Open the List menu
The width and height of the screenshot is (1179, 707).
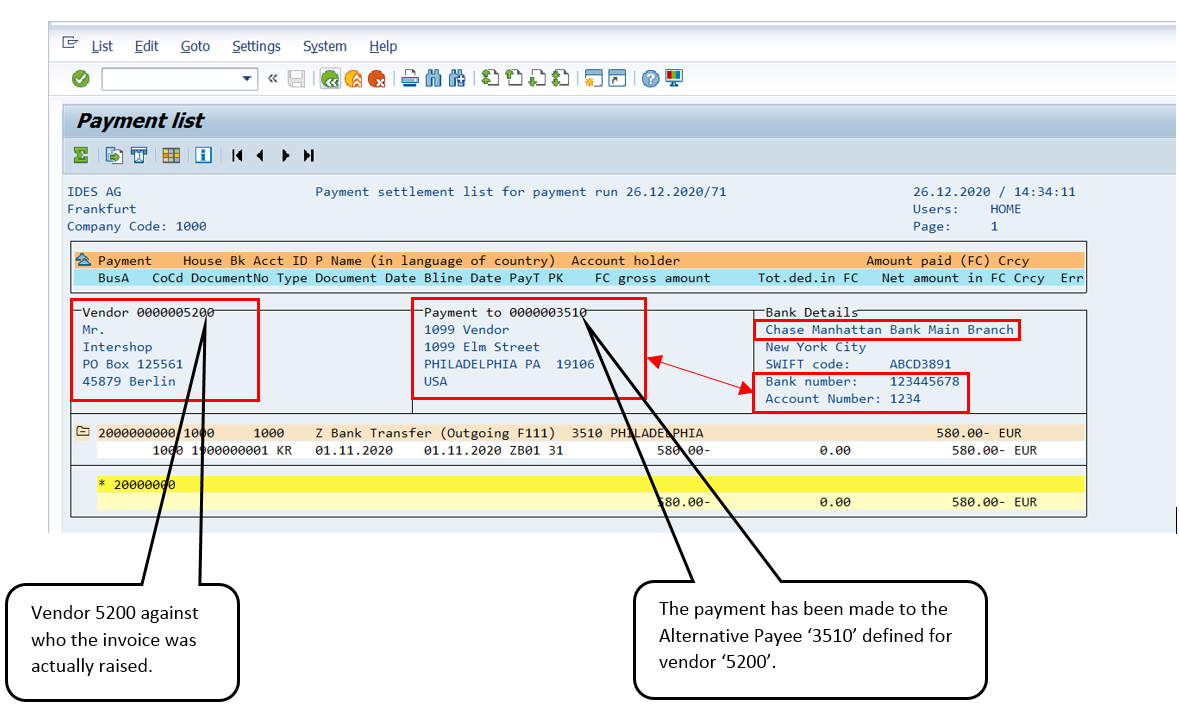102,46
